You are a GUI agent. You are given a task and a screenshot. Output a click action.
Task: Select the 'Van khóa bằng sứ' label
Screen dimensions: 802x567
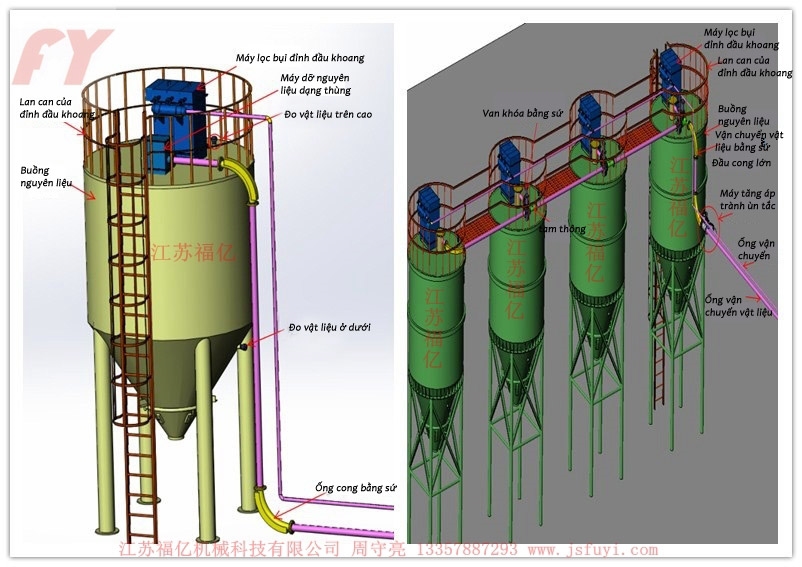tap(522, 113)
